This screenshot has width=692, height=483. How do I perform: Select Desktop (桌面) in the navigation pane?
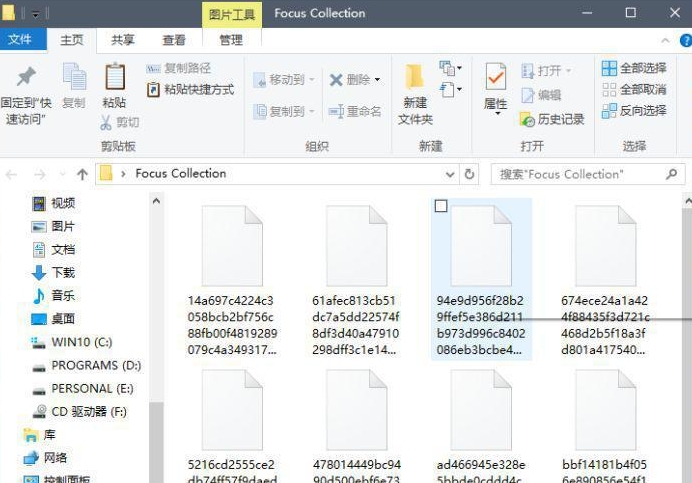tap(53, 319)
